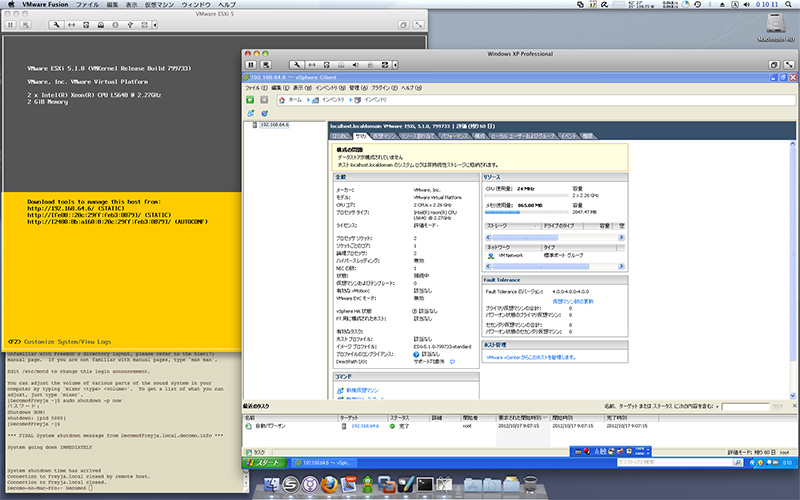This screenshot has width=800, height=500.
Task: Open the wrench settings icon in VM toolbar
Action: point(296,65)
